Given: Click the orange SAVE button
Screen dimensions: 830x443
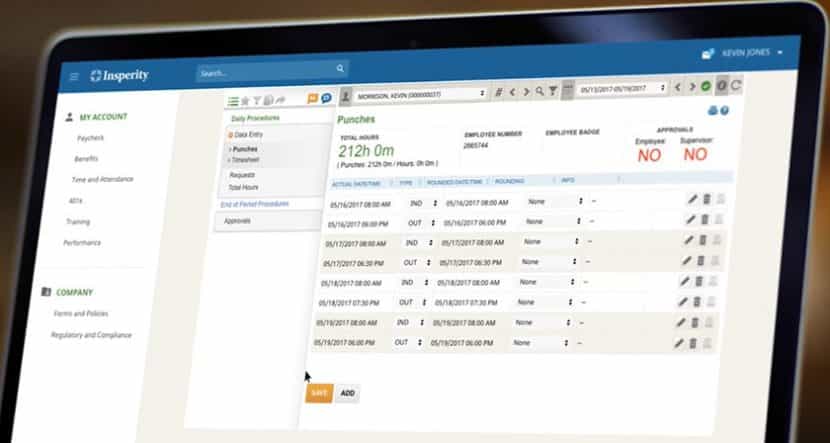Looking at the screenshot, I should [x=318, y=393].
